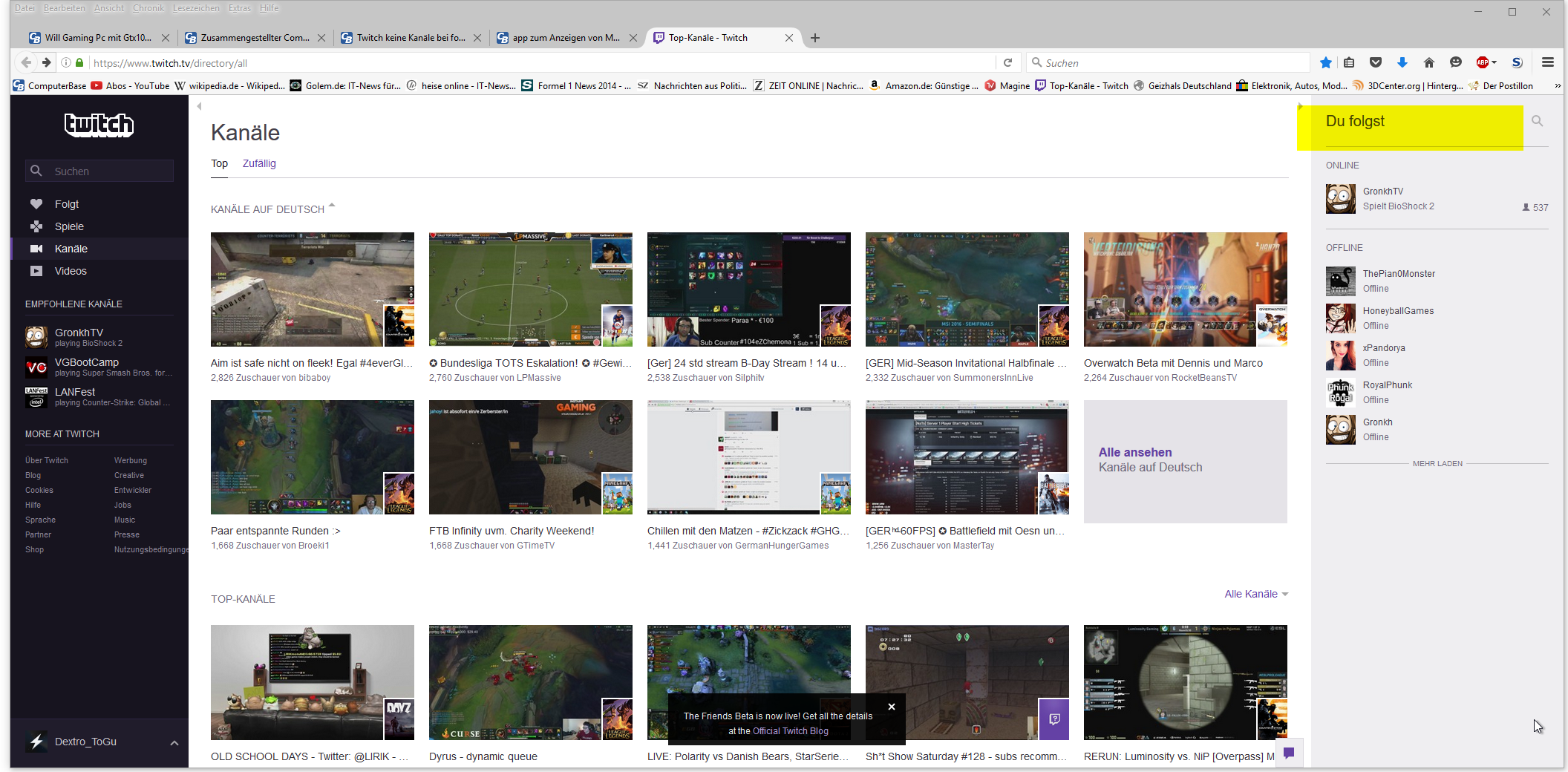
Task: Open the Bundesliga TOTS Eskalation stream thumbnail
Action: coord(531,289)
